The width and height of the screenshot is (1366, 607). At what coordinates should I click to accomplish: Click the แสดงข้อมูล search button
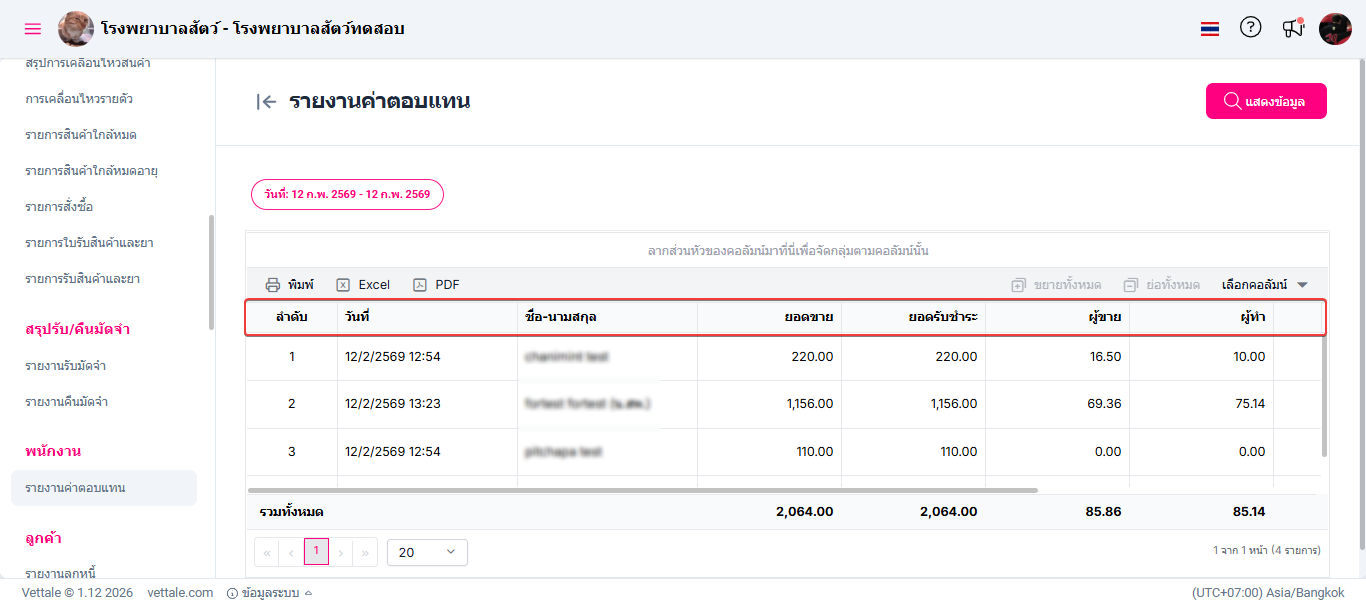1266,101
